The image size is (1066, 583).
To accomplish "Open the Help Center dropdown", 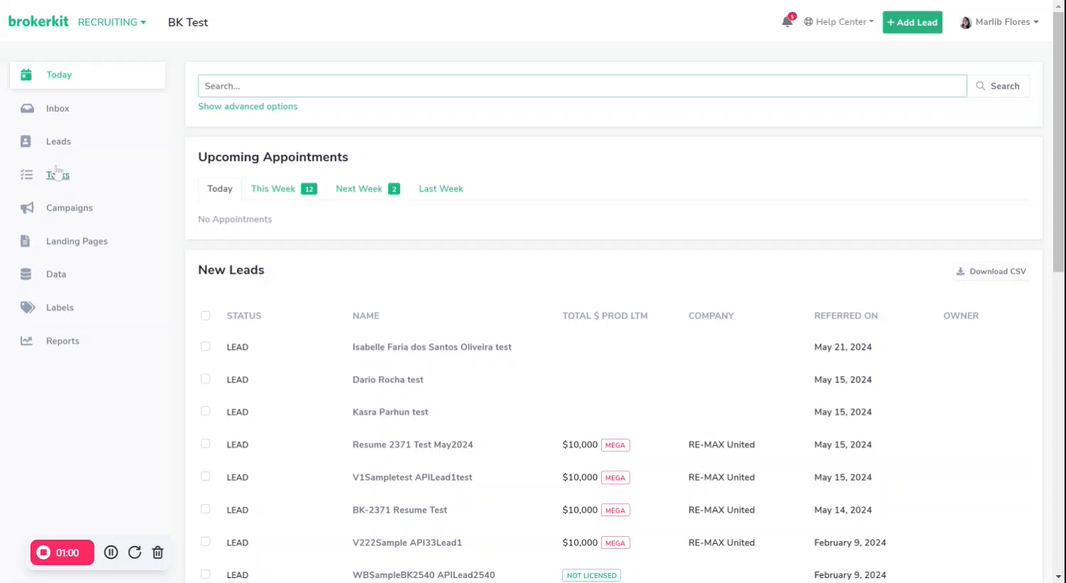I will pos(839,22).
